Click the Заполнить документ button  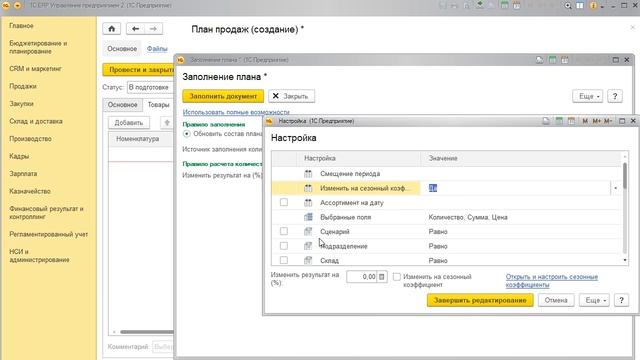click(223, 96)
